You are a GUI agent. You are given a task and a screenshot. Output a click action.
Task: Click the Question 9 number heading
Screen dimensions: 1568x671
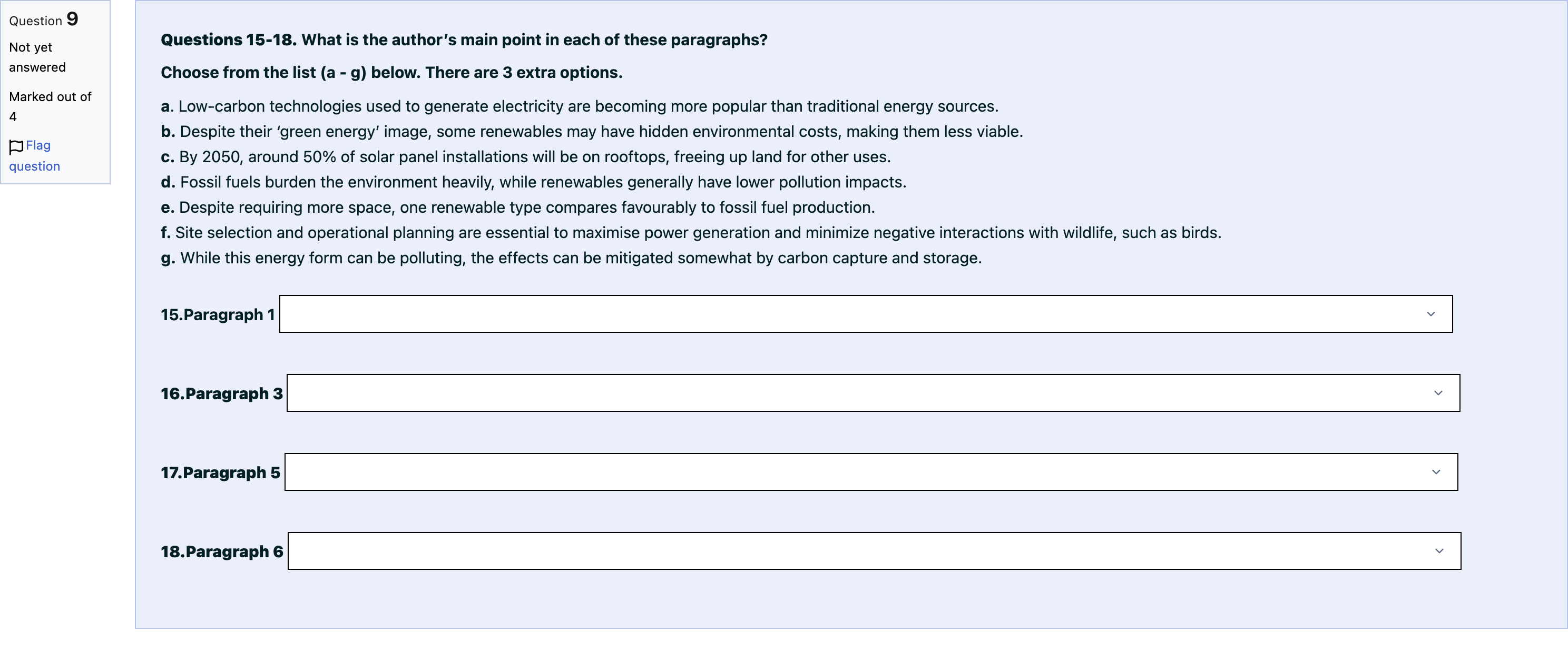click(x=44, y=19)
